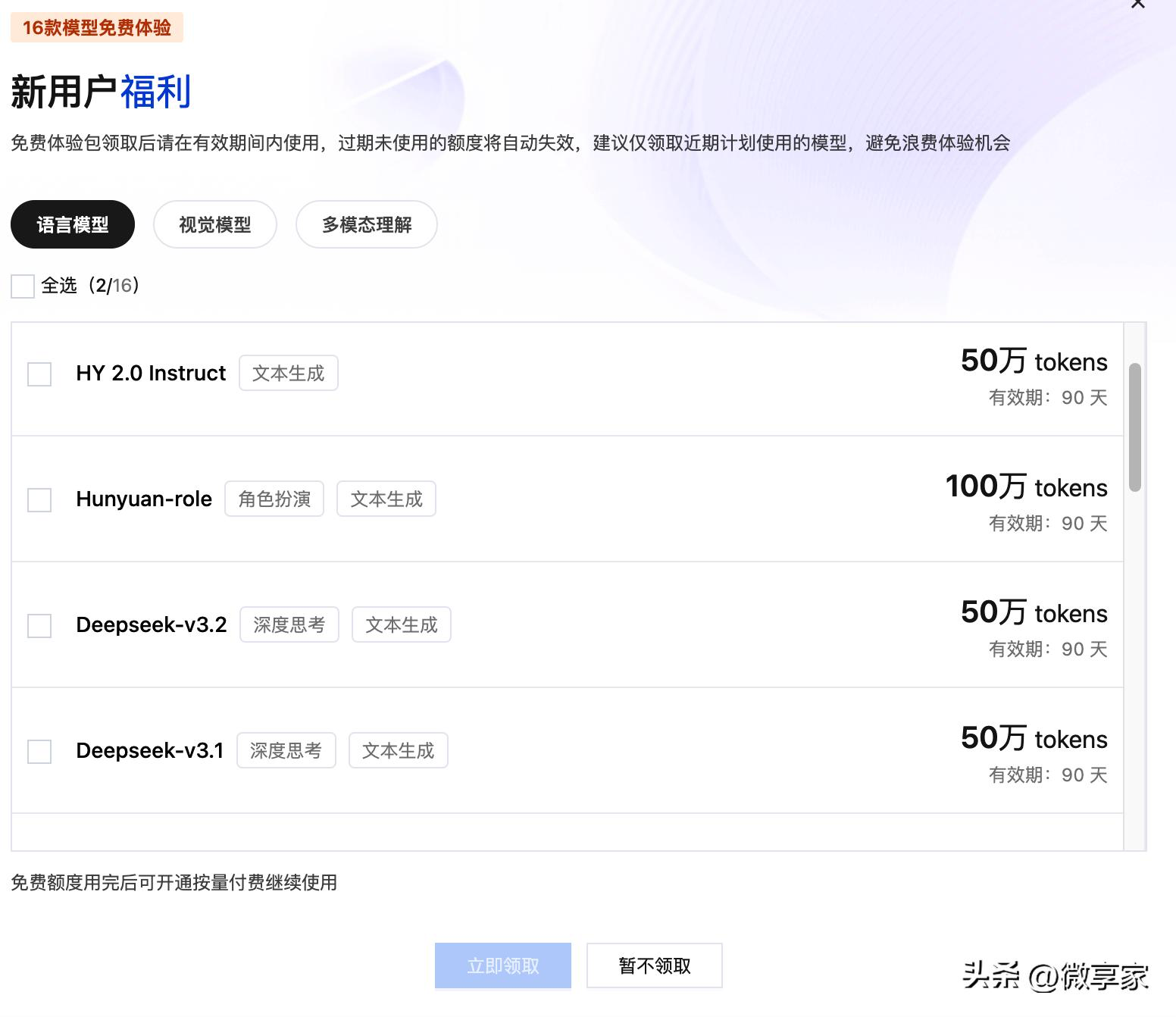Click 50万 tokens quota for Deepseek-v3.1

1034,738
